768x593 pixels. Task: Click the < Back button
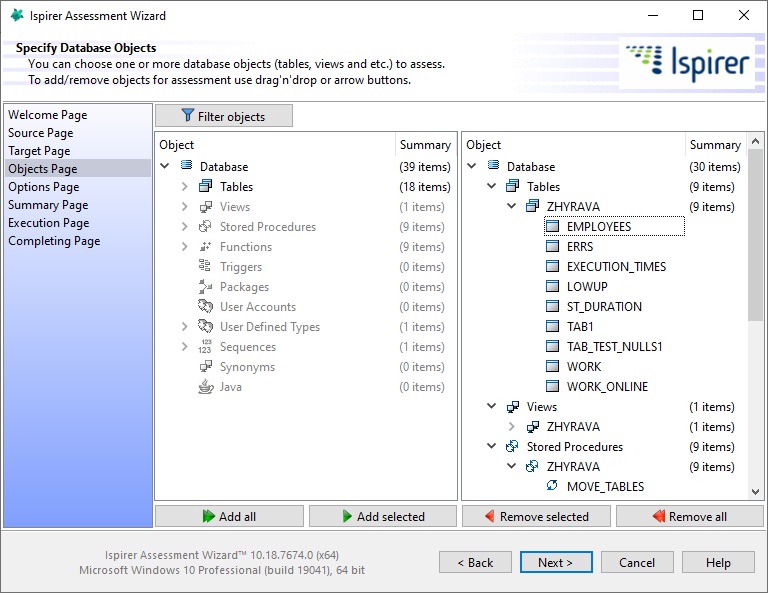click(475, 562)
